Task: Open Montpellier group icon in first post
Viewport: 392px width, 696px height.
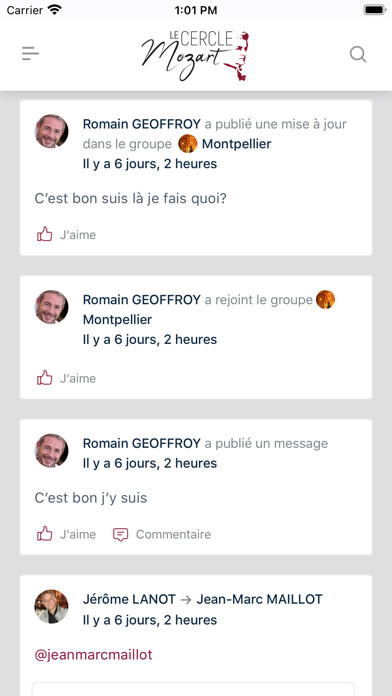Action: [188, 144]
